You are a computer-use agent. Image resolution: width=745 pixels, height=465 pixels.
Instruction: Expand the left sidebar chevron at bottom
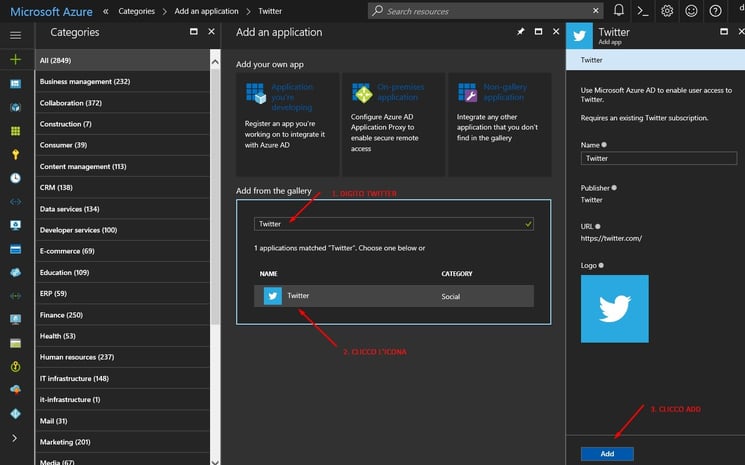point(15,438)
